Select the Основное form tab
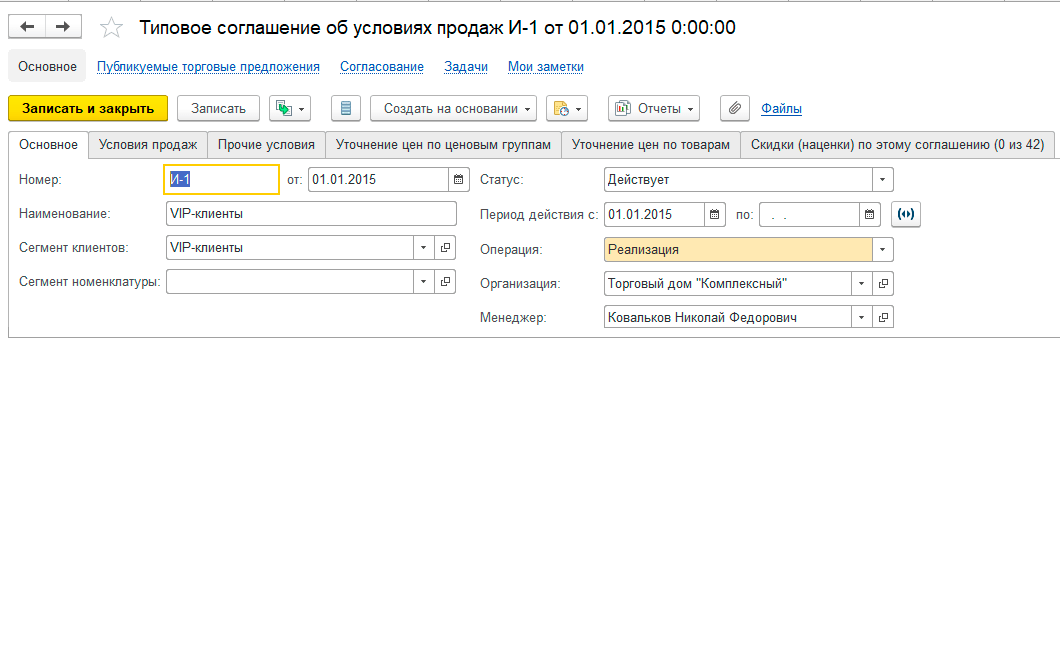This screenshot has height=649, width=1060. 48,145
